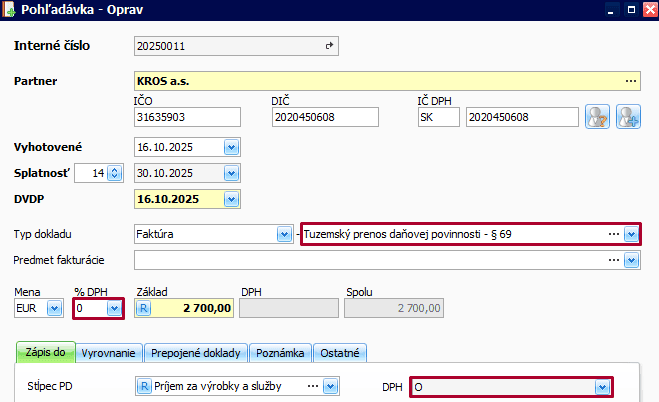Adjust the Splatnosť days spinner
The height and width of the screenshot is (402, 659).
(114, 173)
